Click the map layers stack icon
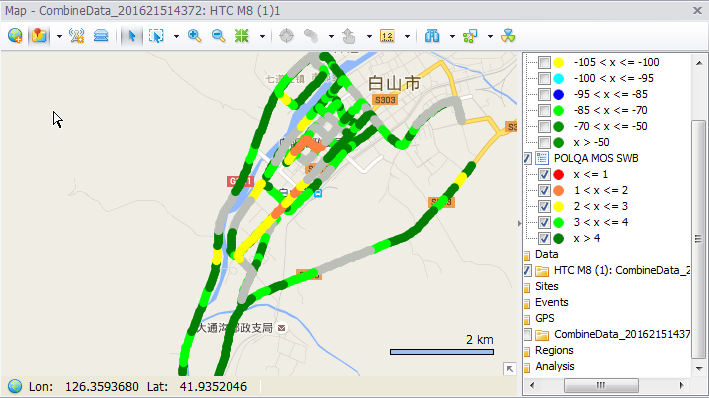709x398 pixels. (101, 36)
